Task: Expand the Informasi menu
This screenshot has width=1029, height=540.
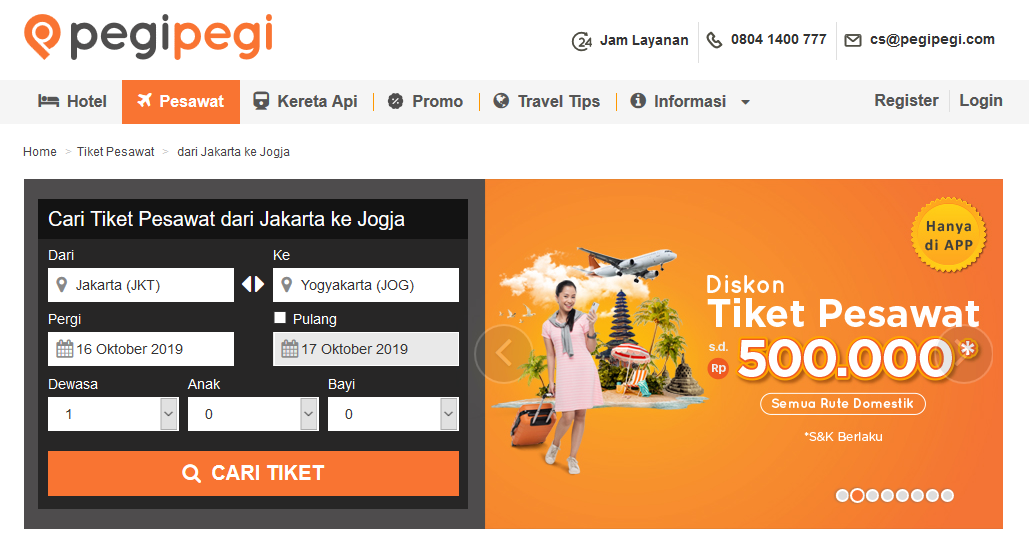Action: [690, 102]
